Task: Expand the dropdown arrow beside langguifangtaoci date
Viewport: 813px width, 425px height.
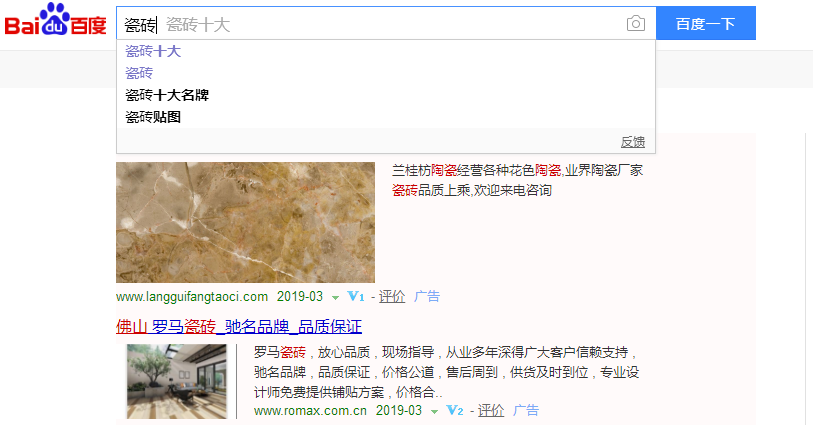Action: [335, 298]
